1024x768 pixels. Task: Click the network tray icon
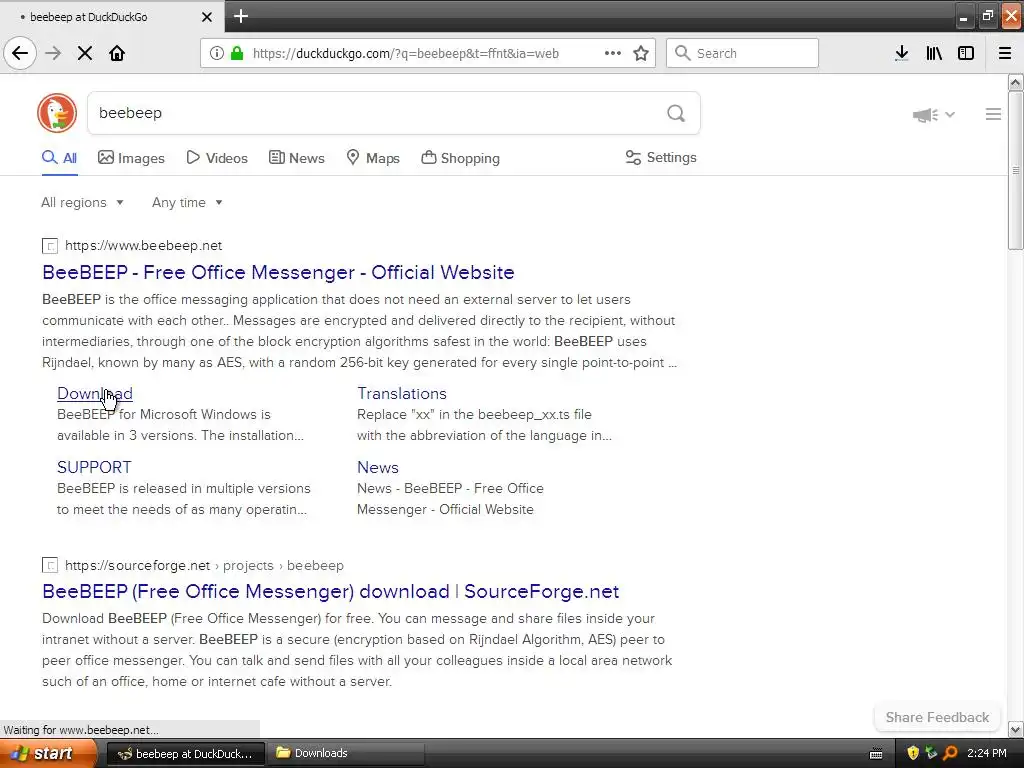[931, 753]
